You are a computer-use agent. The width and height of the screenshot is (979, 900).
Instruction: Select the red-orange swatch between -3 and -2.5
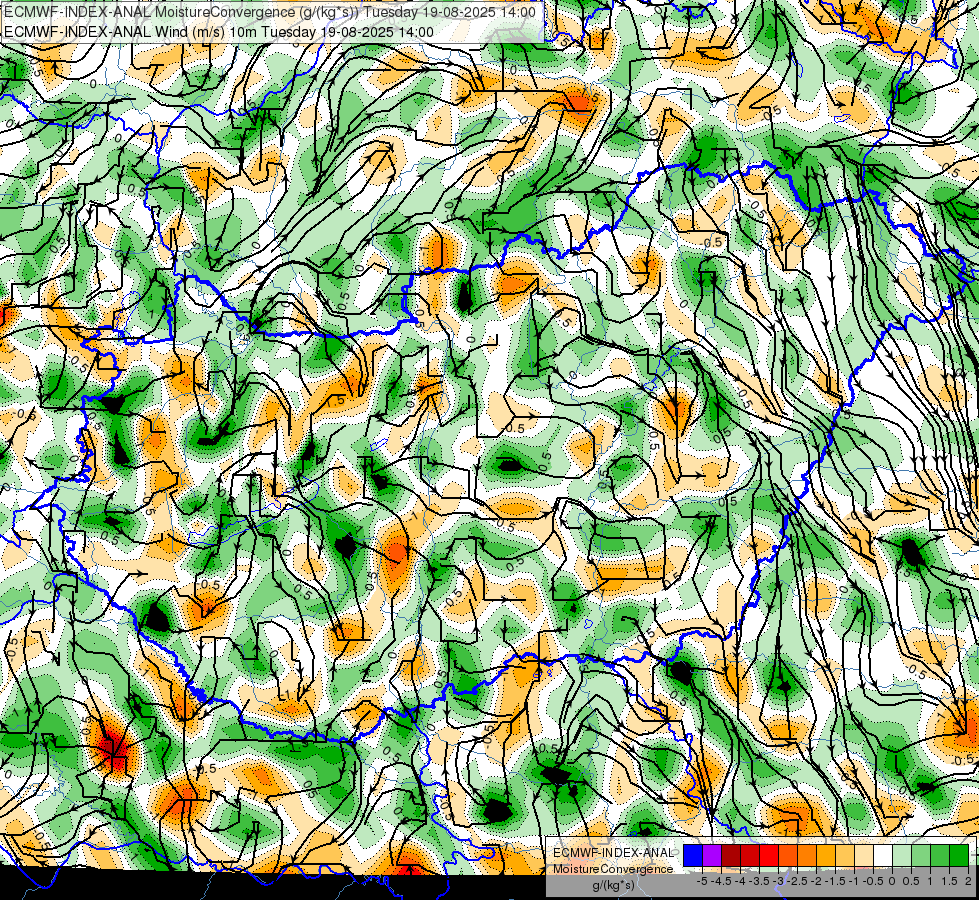click(x=788, y=856)
